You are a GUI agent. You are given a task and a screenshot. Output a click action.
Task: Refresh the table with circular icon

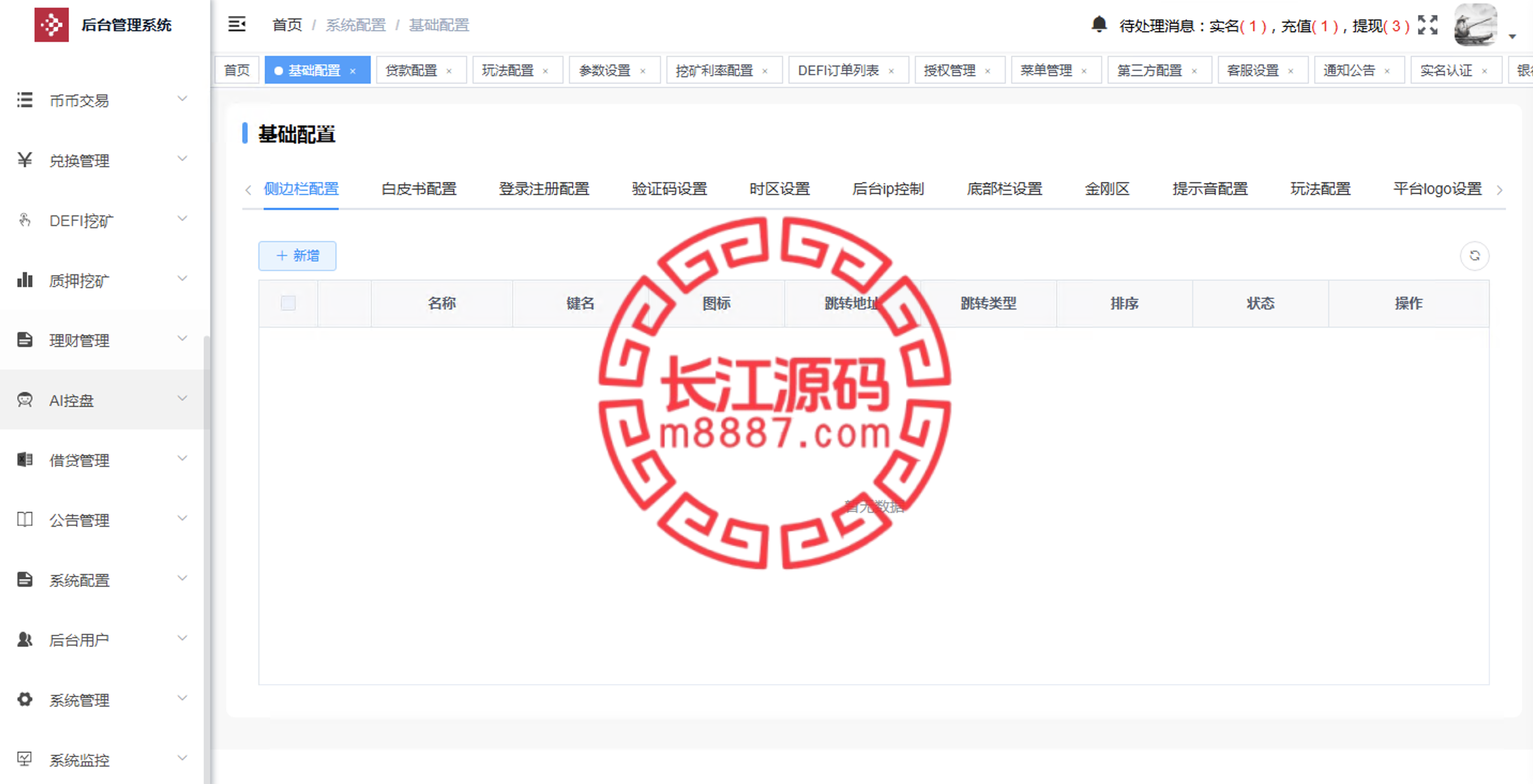1474,256
